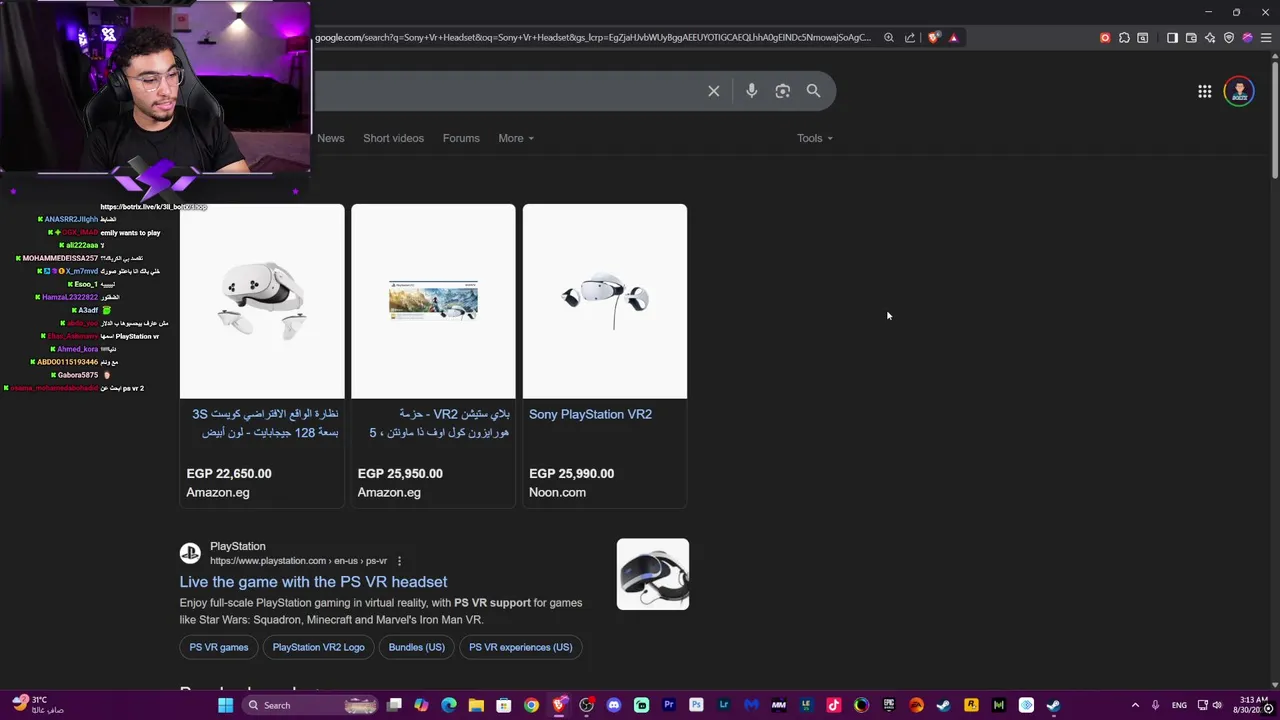The height and width of the screenshot is (720, 1280).
Task: Launch TikTok from the taskbar
Action: pos(834,705)
